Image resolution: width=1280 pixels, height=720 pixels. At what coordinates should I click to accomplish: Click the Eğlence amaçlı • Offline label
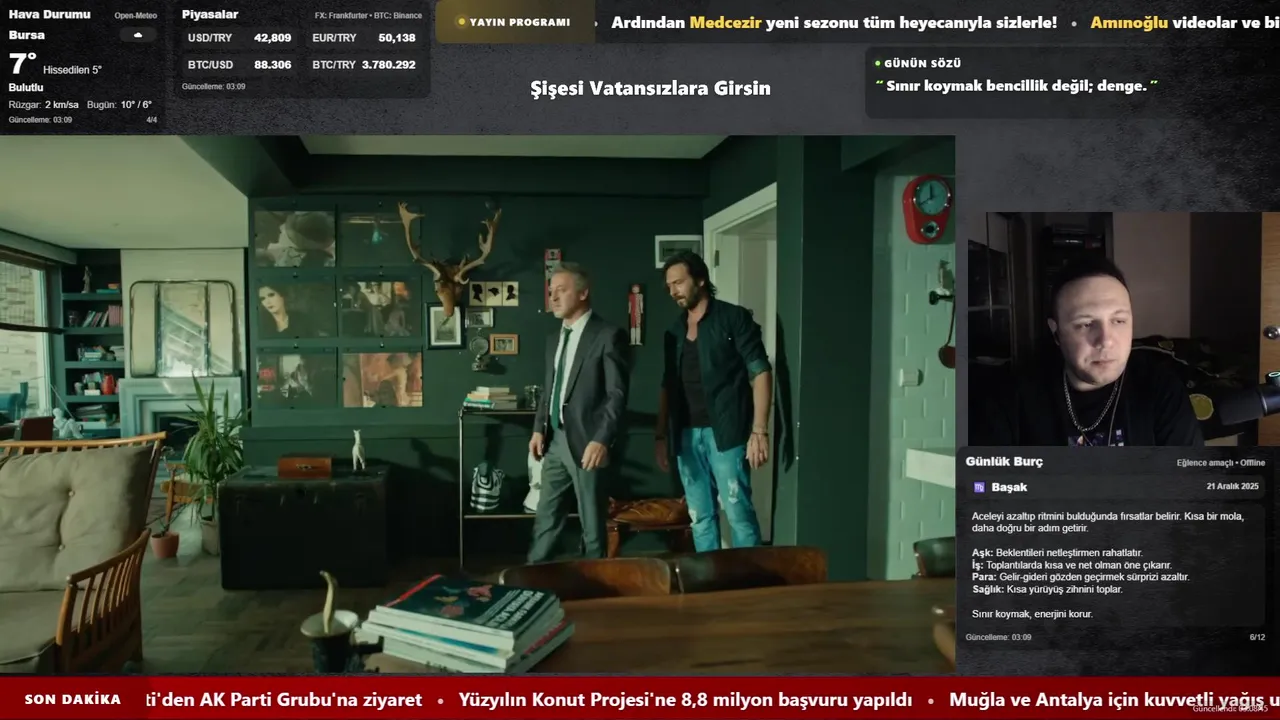tap(1221, 463)
